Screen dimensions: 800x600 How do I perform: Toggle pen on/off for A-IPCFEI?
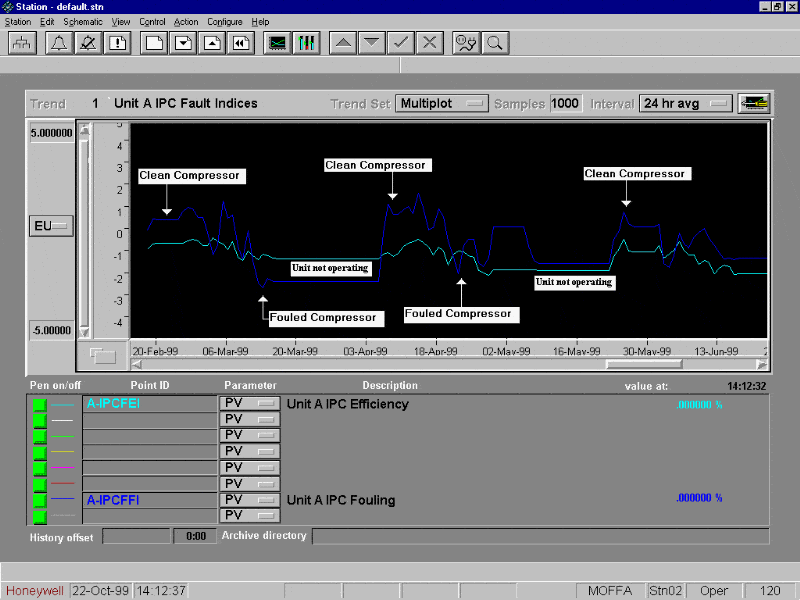click(x=40, y=404)
